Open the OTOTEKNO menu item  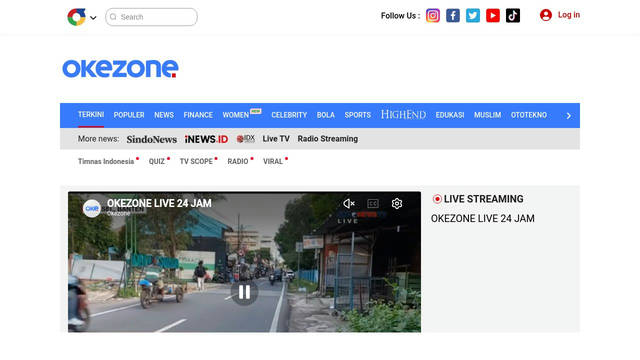529,115
